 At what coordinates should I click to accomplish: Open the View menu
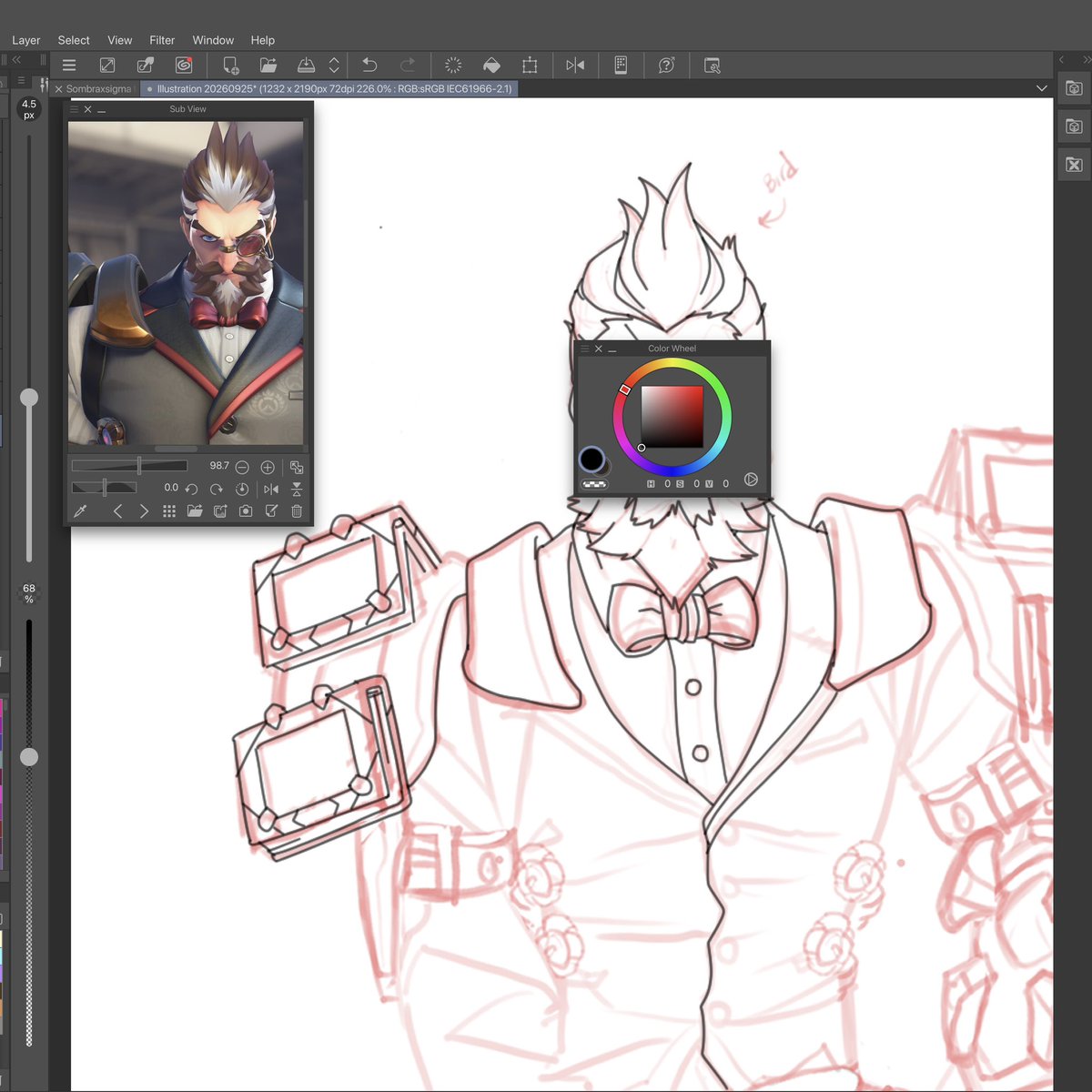pos(120,40)
